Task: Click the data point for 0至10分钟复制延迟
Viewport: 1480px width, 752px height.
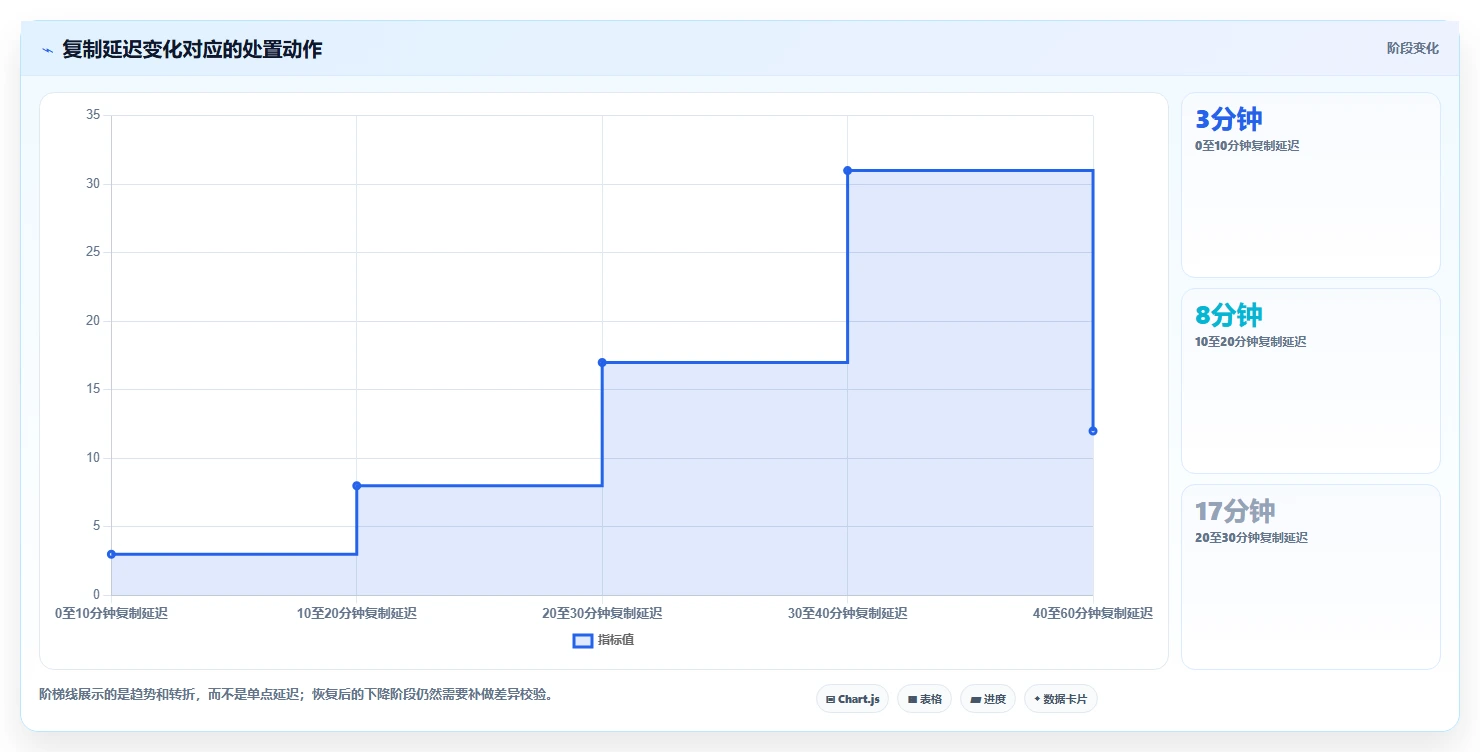Action: click(x=111, y=554)
